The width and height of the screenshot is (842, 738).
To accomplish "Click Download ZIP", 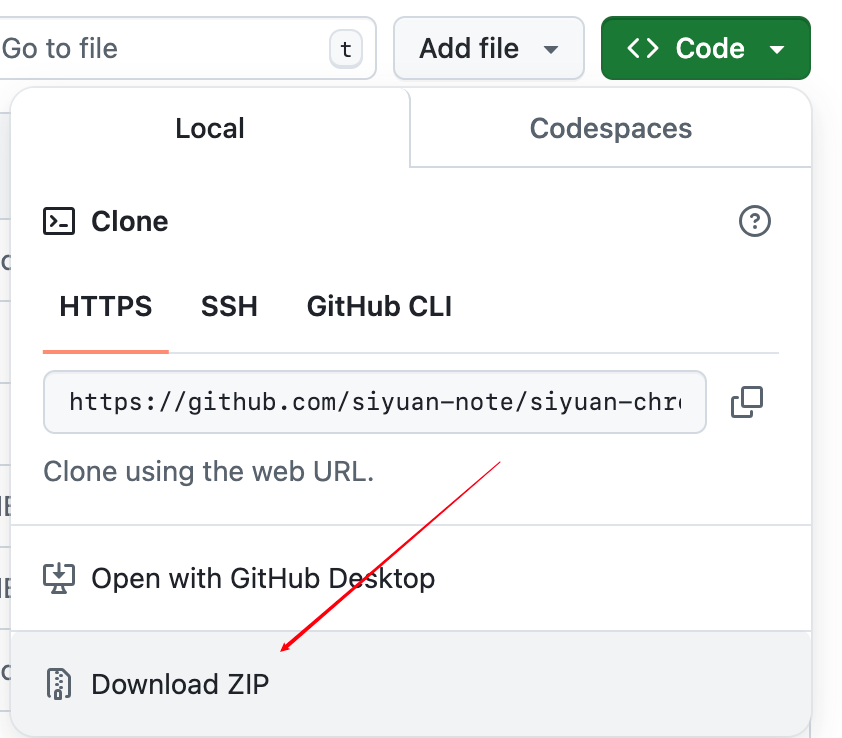I will [411, 684].
